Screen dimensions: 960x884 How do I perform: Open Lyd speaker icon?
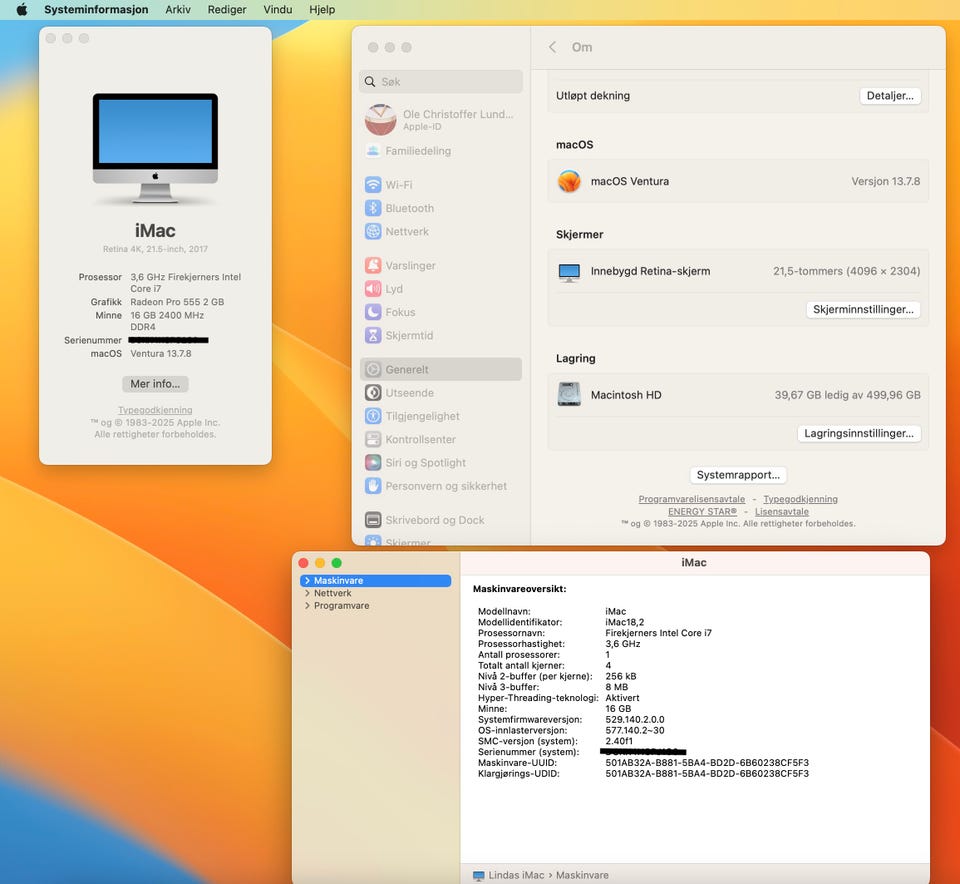[373, 289]
